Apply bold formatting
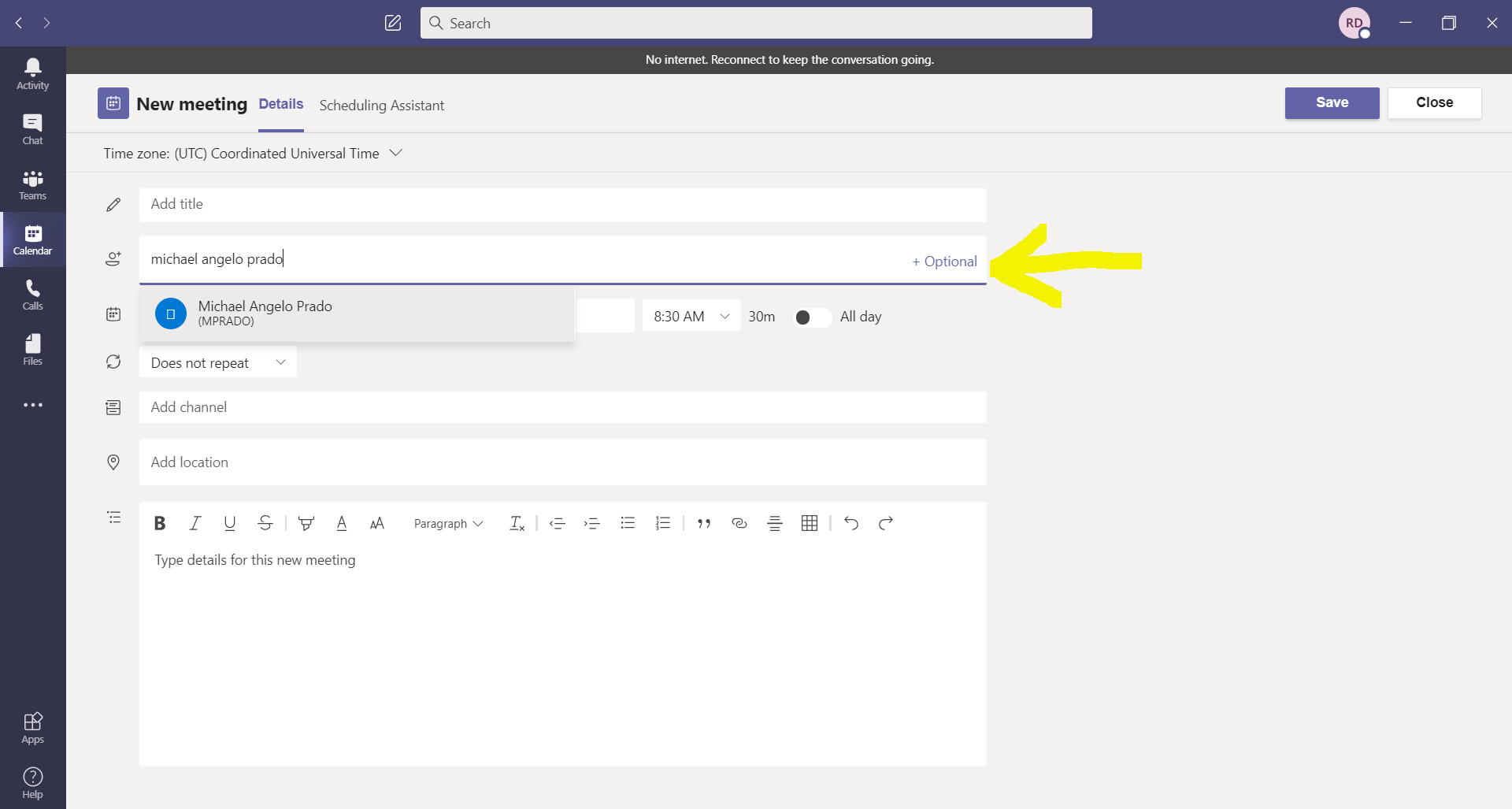This screenshot has height=809, width=1512. point(160,523)
